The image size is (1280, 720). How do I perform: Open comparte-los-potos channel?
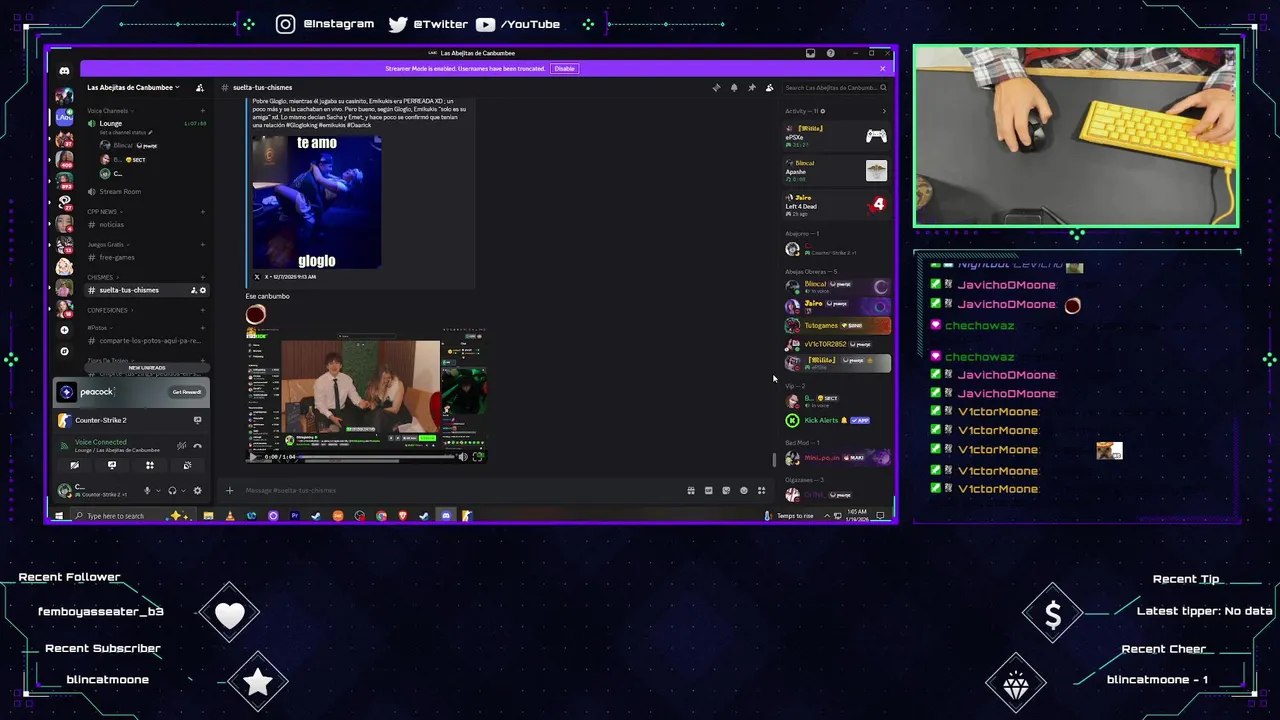coord(146,340)
